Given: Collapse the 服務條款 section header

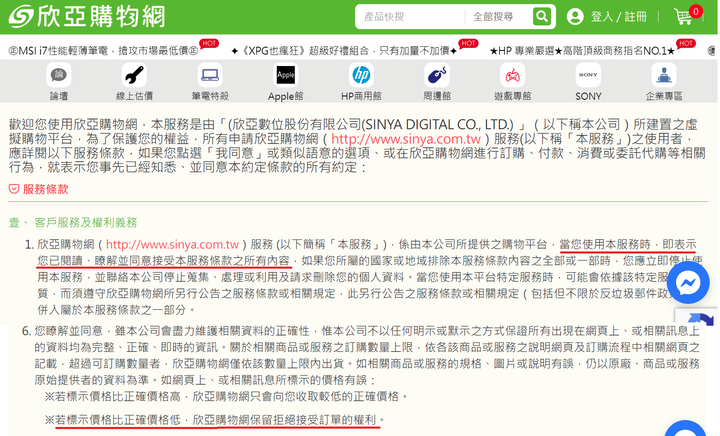Looking at the screenshot, I should point(39,189).
